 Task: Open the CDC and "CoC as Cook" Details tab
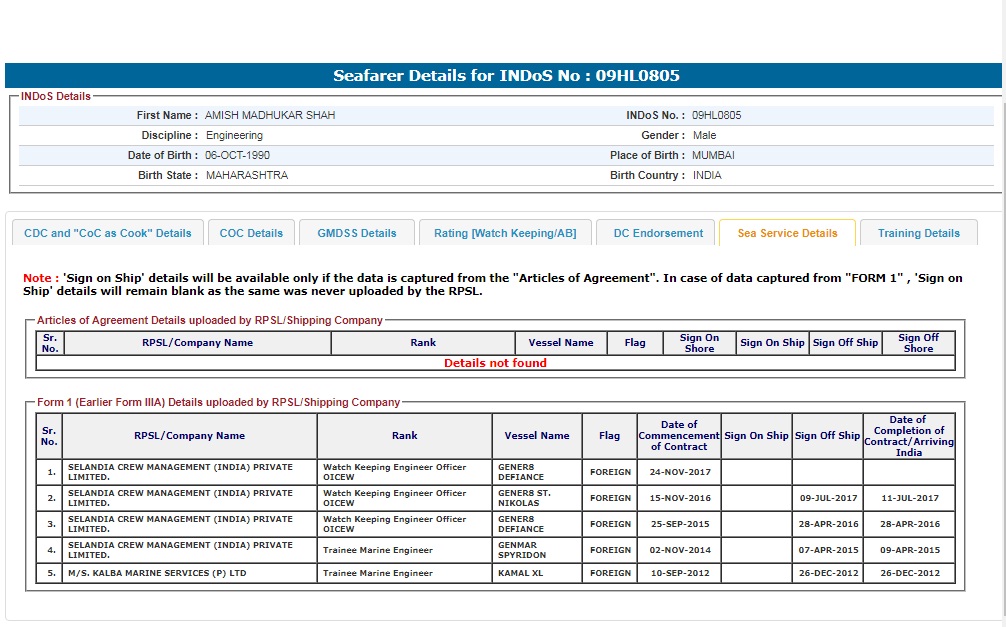[x=107, y=233]
